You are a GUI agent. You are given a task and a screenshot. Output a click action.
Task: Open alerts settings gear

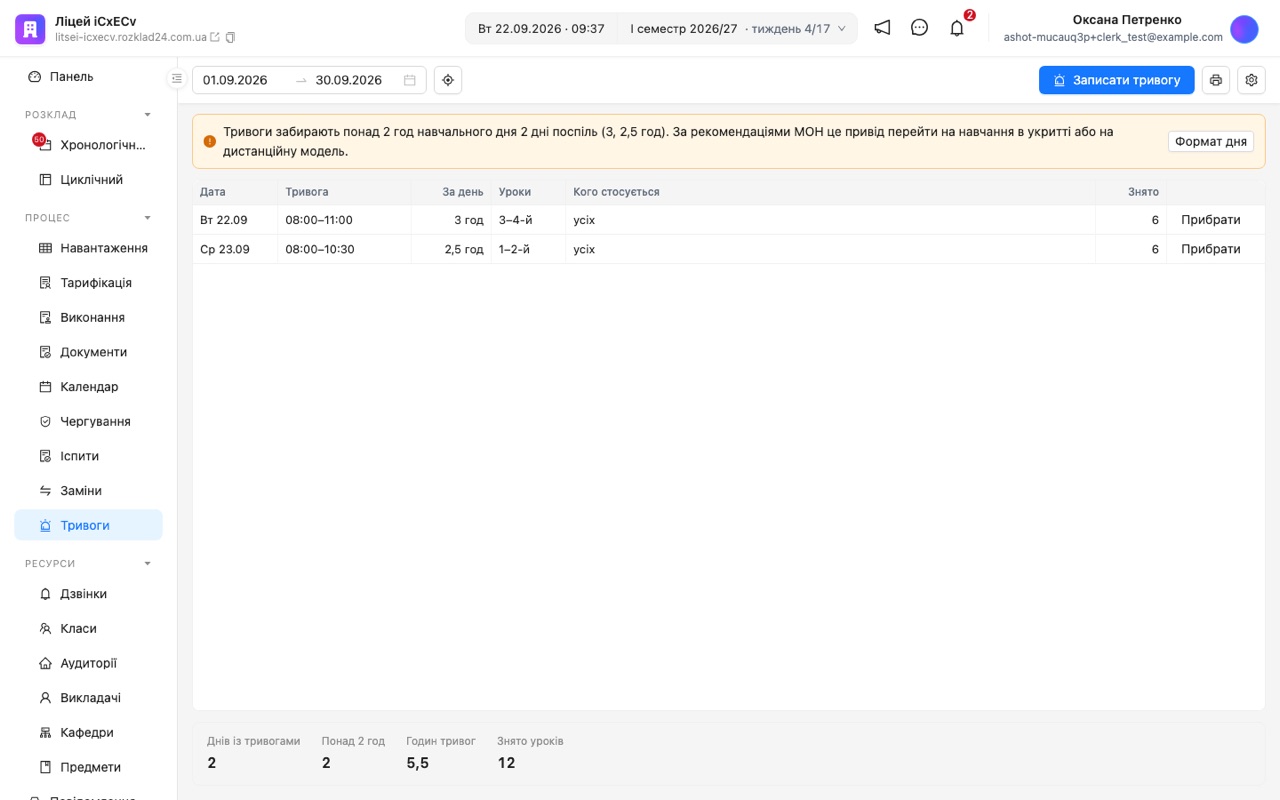(1251, 80)
